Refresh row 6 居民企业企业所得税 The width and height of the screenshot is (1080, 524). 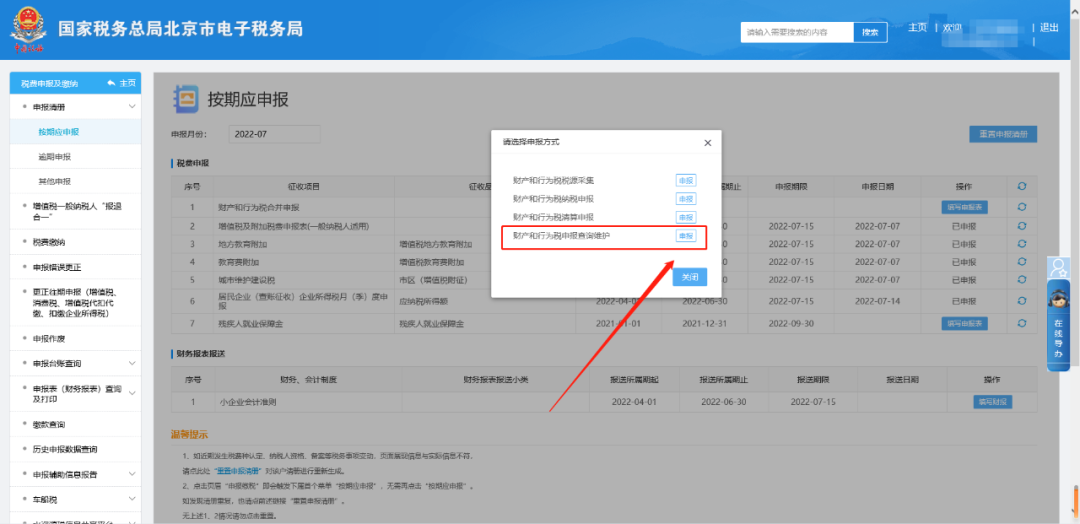(x=1021, y=301)
